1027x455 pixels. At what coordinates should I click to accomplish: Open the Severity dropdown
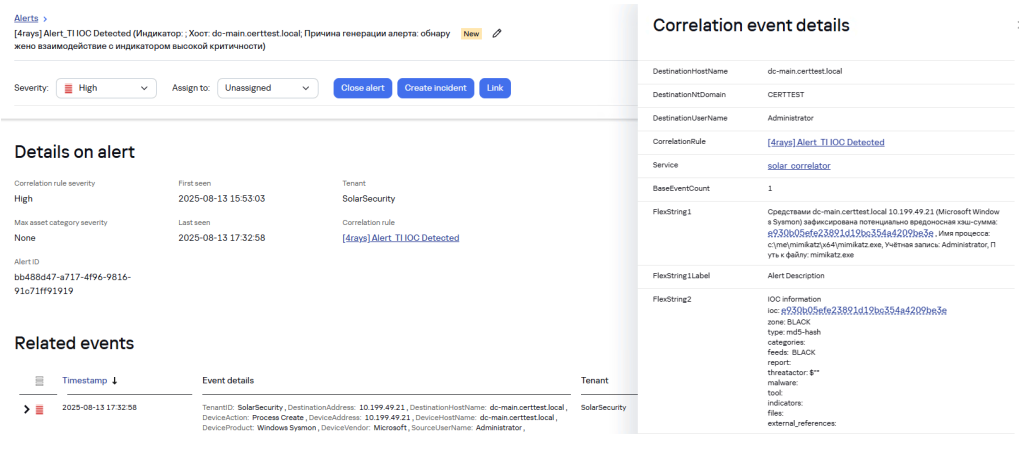(x=106, y=89)
